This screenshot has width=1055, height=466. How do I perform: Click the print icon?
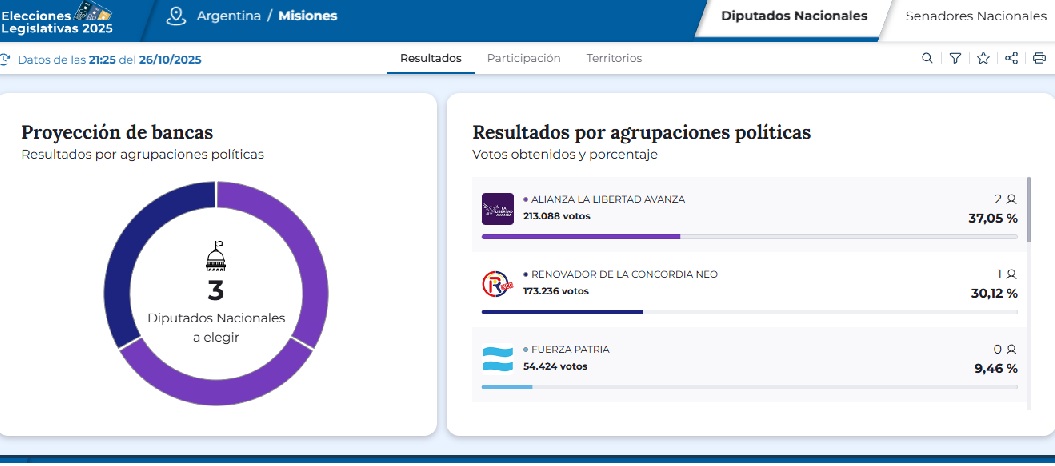pos(1039,59)
